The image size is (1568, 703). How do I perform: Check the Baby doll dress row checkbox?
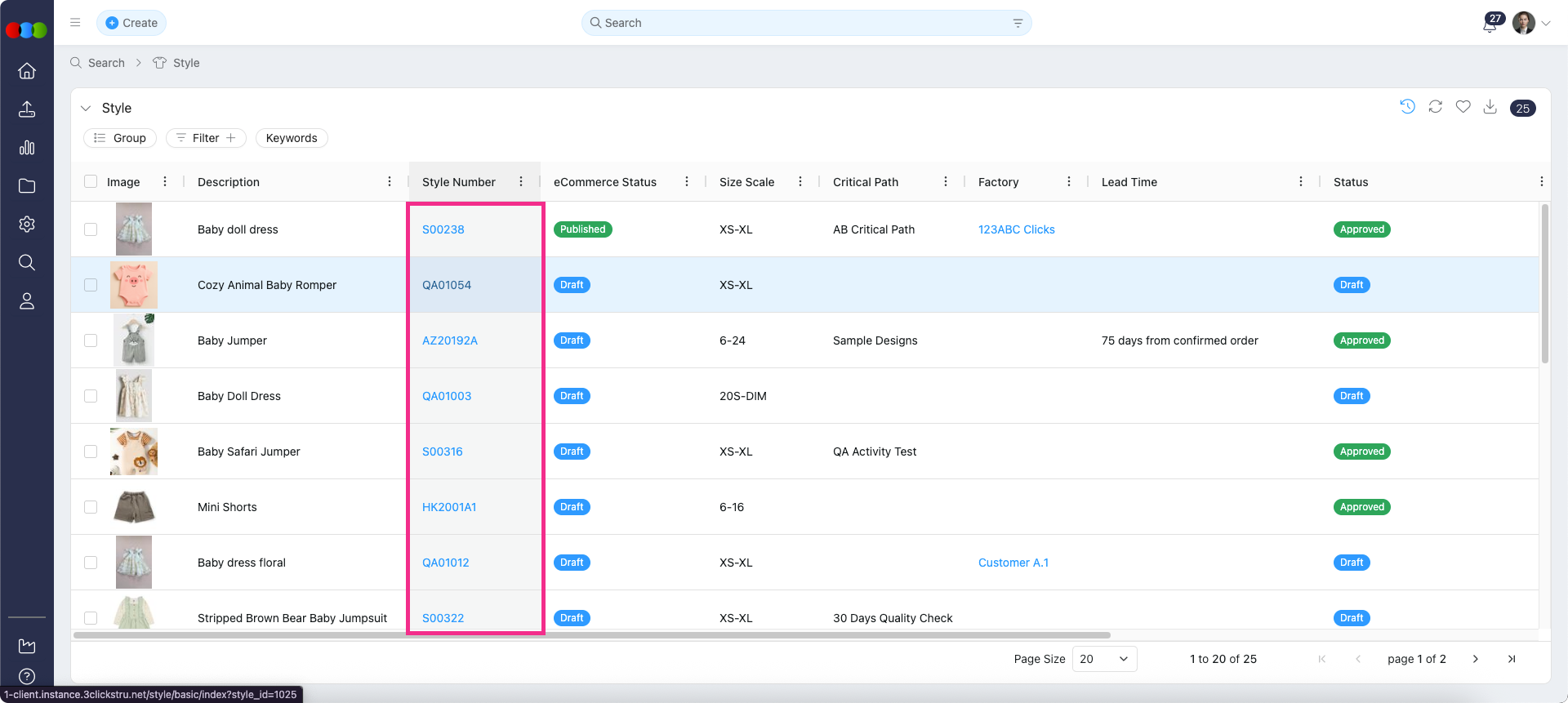(91, 229)
